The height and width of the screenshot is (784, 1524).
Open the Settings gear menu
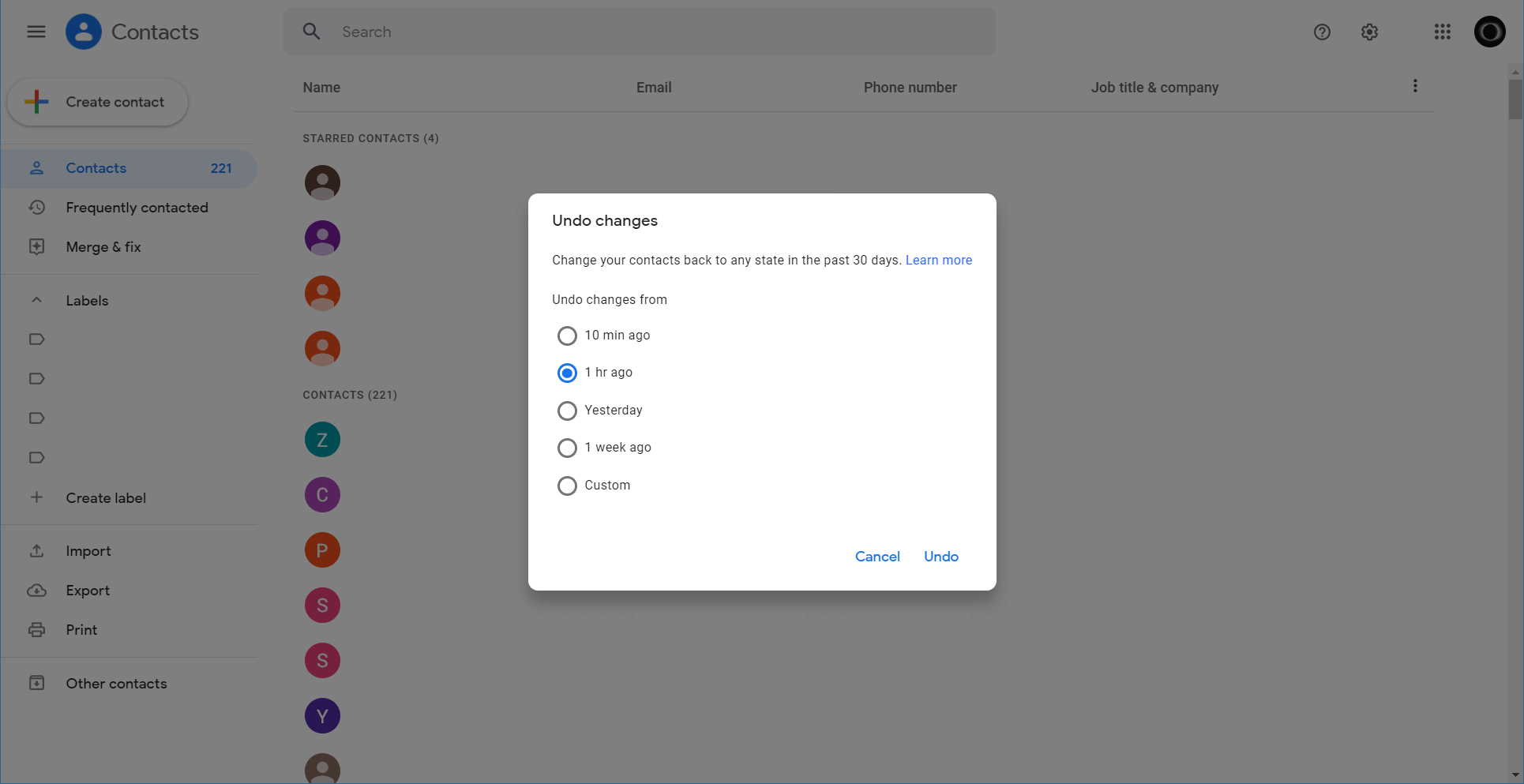[1369, 32]
